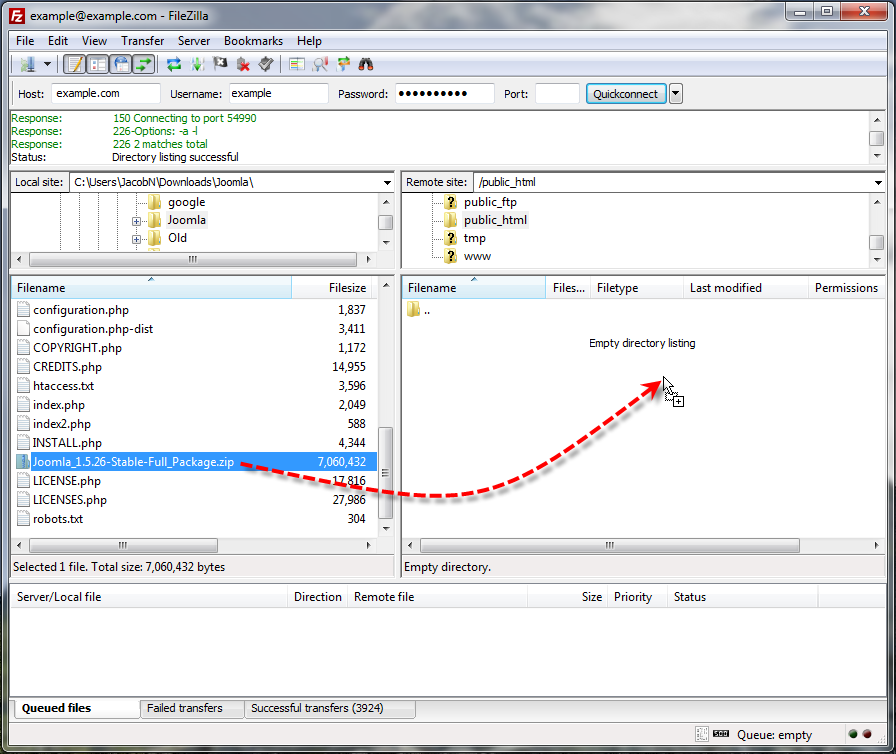Open the Site Manager icon
Image resolution: width=896 pixels, height=754 pixels.
point(26,65)
